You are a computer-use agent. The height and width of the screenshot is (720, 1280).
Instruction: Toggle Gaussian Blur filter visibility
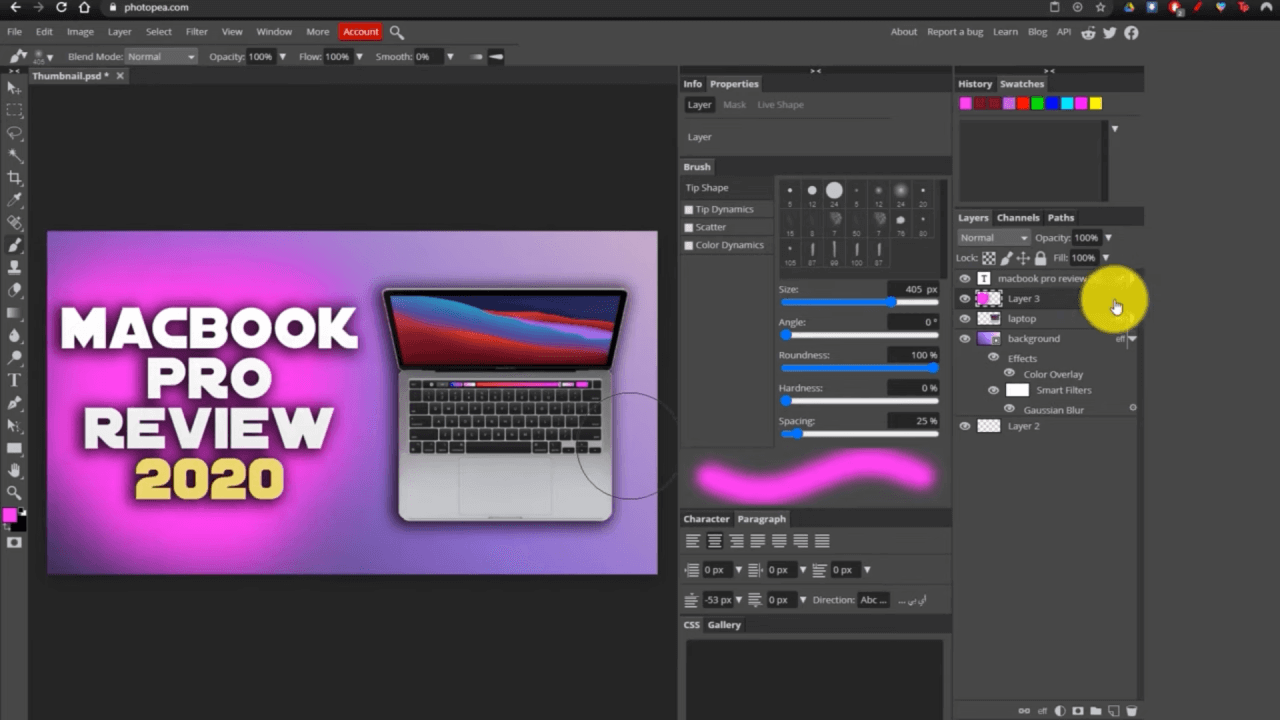(1009, 409)
